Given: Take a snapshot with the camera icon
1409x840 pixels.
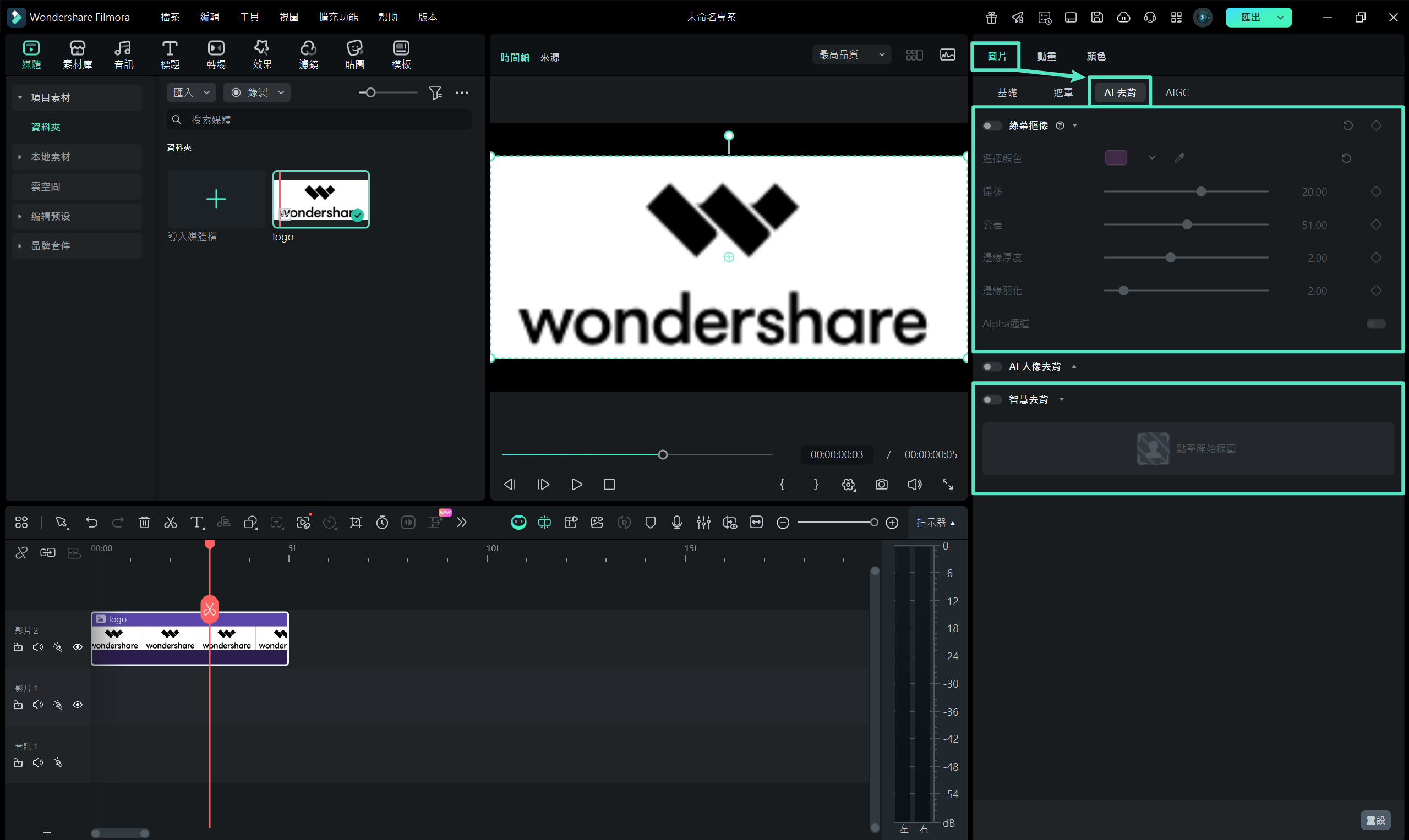Looking at the screenshot, I should (881, 485).
